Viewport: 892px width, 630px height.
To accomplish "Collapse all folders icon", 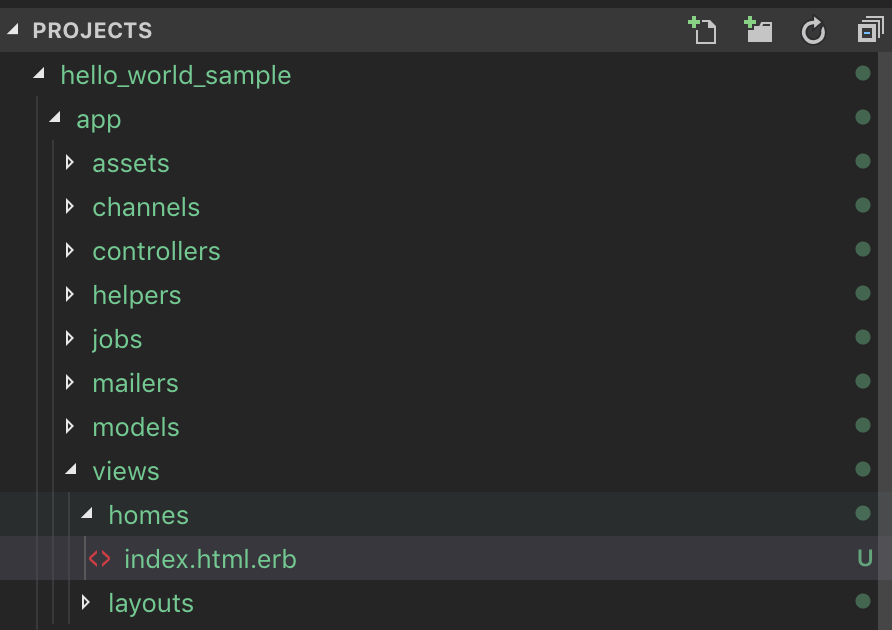I will (x=867, y=31).
